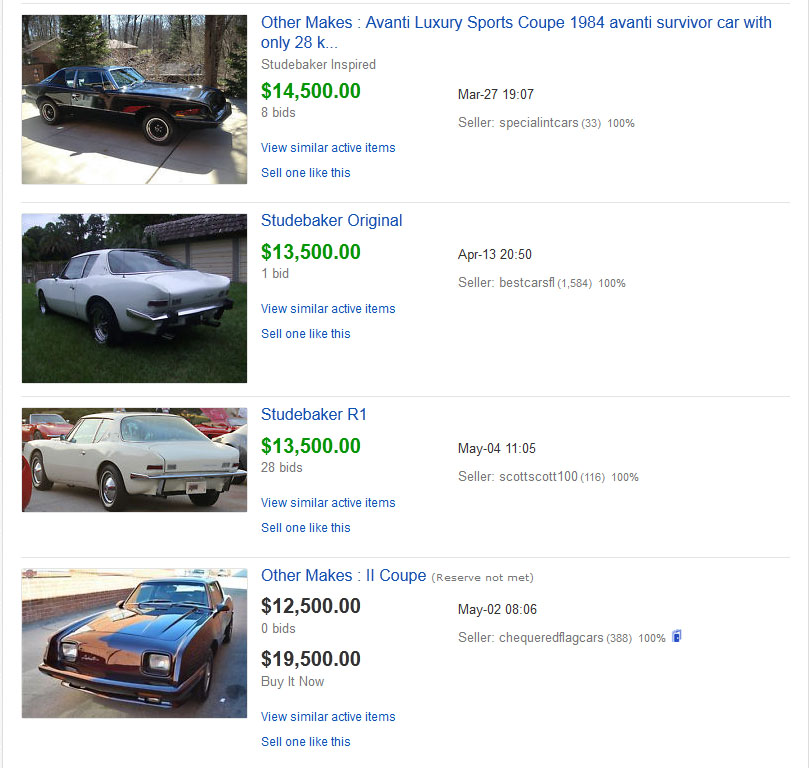The image size is (809, 768).
Task: Open the Studebaker Original car thumbnail
Action: click(134, 298)
